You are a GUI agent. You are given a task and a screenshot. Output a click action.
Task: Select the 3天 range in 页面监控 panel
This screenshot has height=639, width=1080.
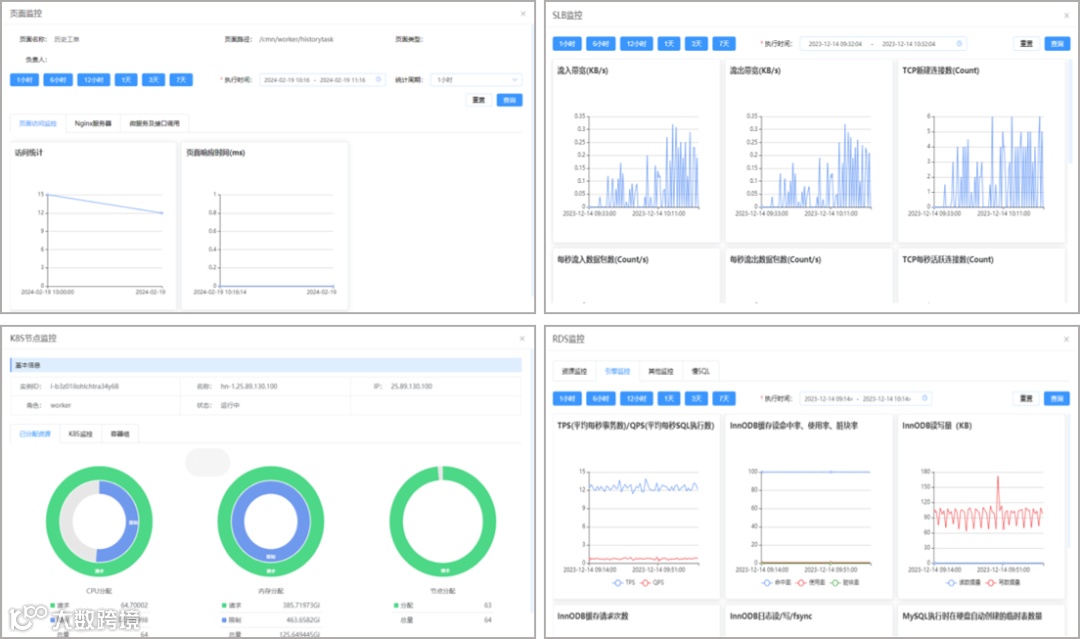click(154, 80)
